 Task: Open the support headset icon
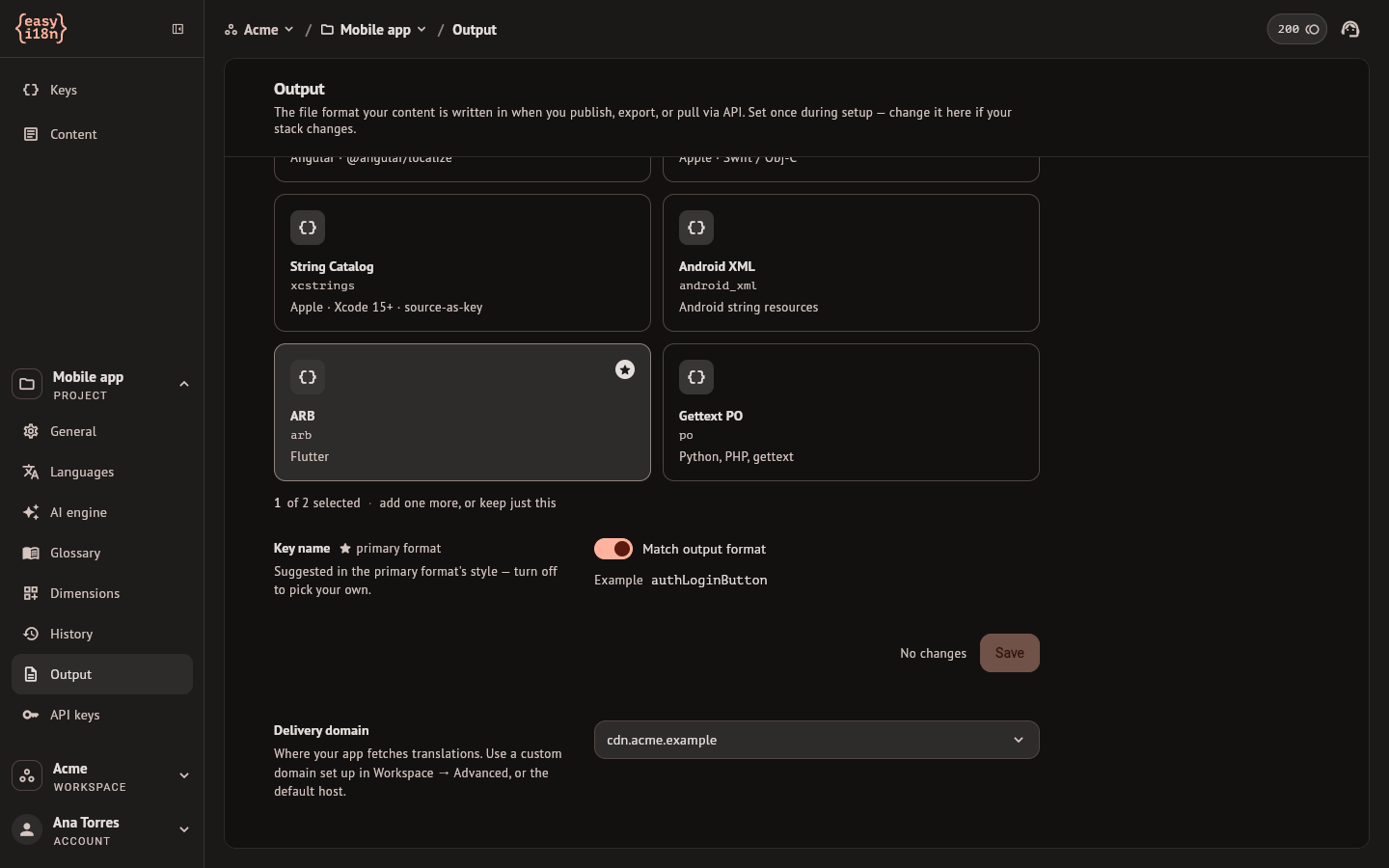1350,29
